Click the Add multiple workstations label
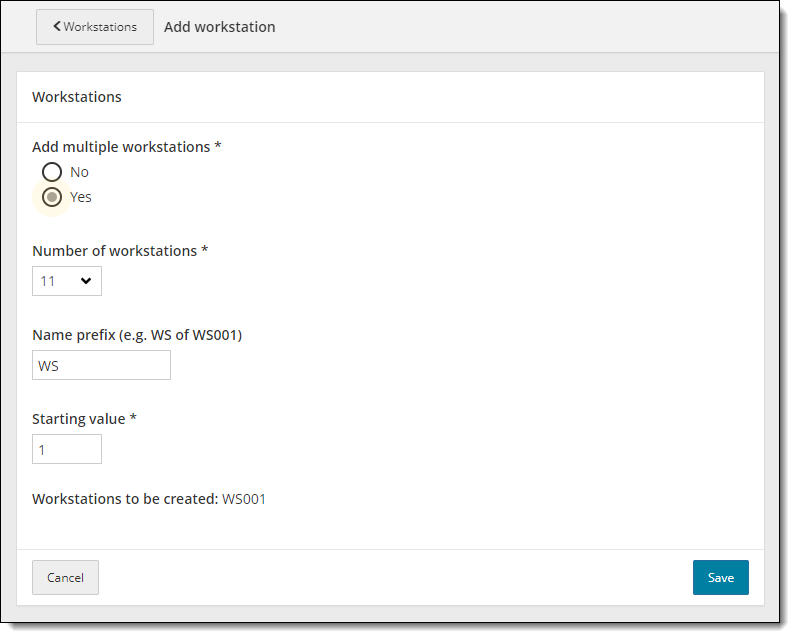Screen dimensions: 795x638 [x=126, y=147]
